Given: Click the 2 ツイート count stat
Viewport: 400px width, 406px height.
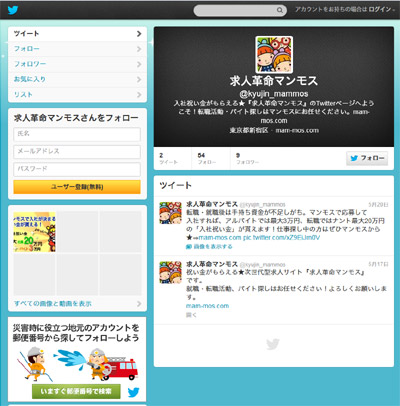Looking at the screenshot, I should pyautogui.click(x=169, y=158).
